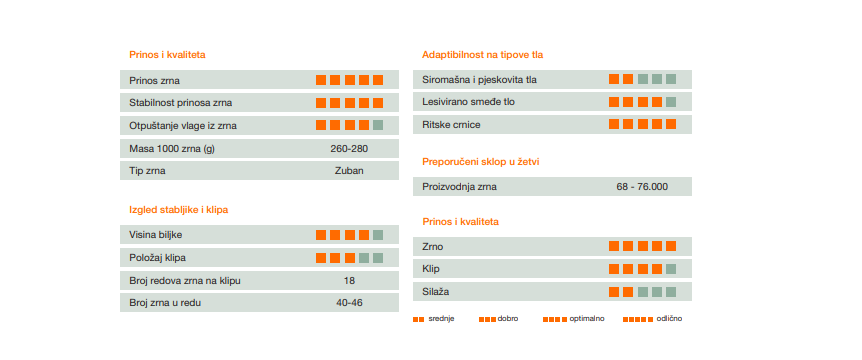Click the Lesivirano smeđe tlo rating squares
Screen dimensions: 862x360
coord(642,102)
